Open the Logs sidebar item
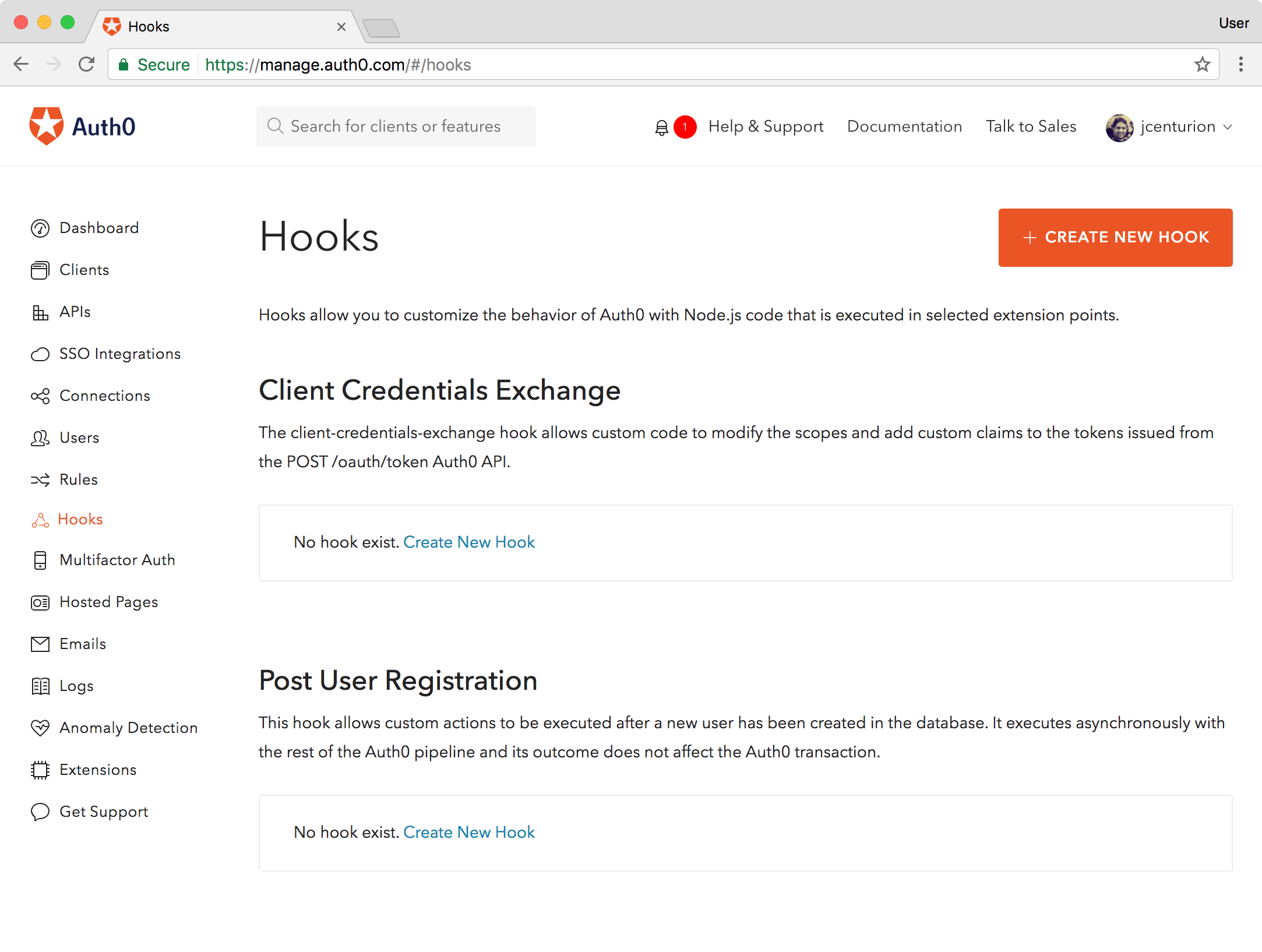This screenshot has width=1262, height=952. [76, 686]
